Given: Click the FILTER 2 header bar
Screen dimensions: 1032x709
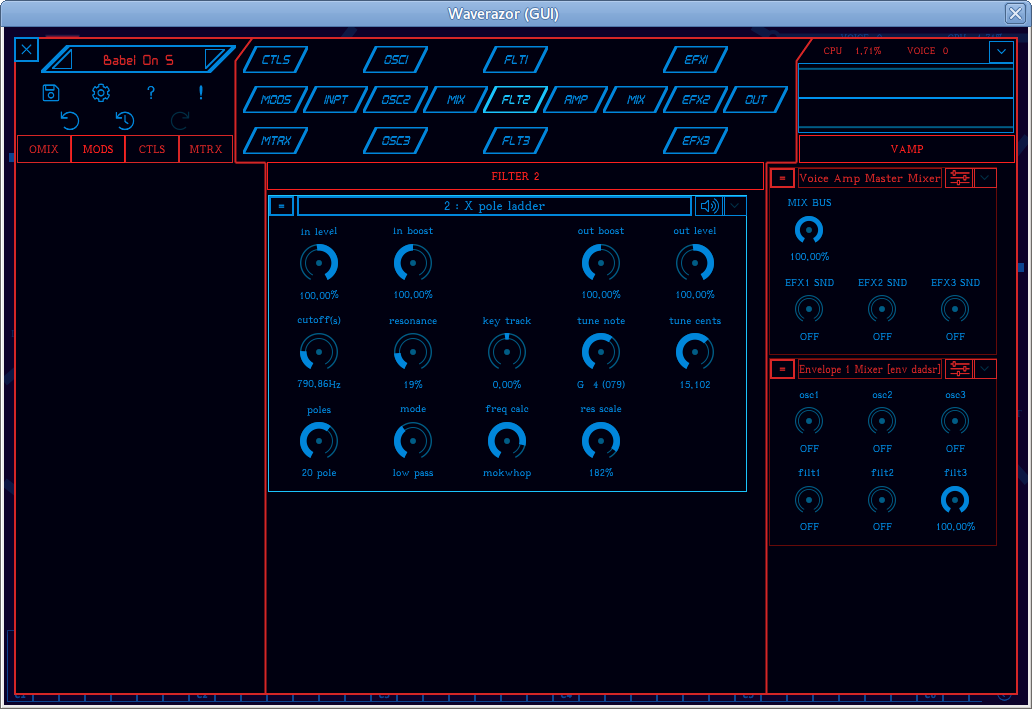Looking at the screenshot, I should (x=515, y=176).
